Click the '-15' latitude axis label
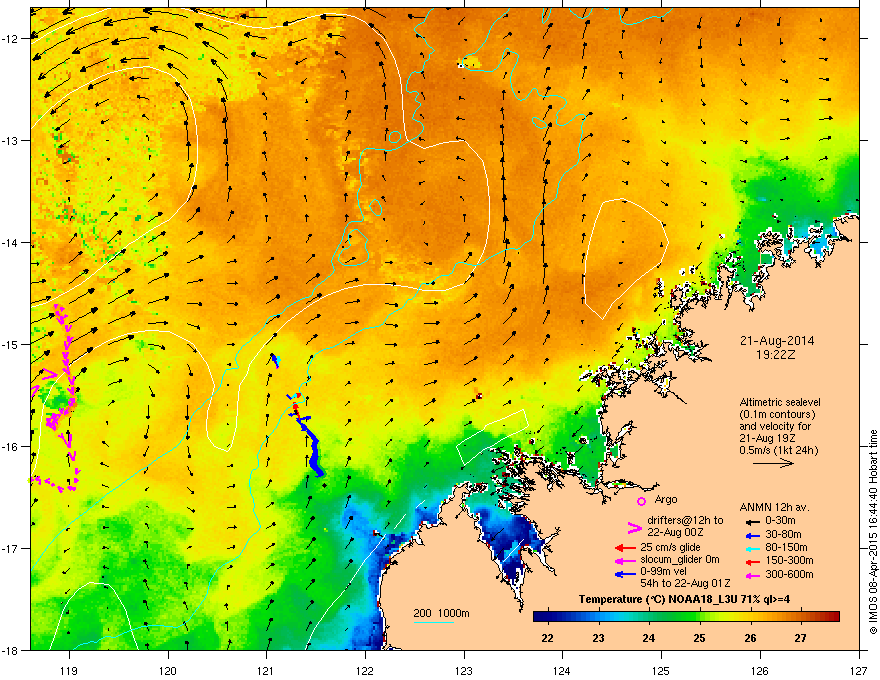880x680 pixels. pyautogui.click(x=11, y=344)
